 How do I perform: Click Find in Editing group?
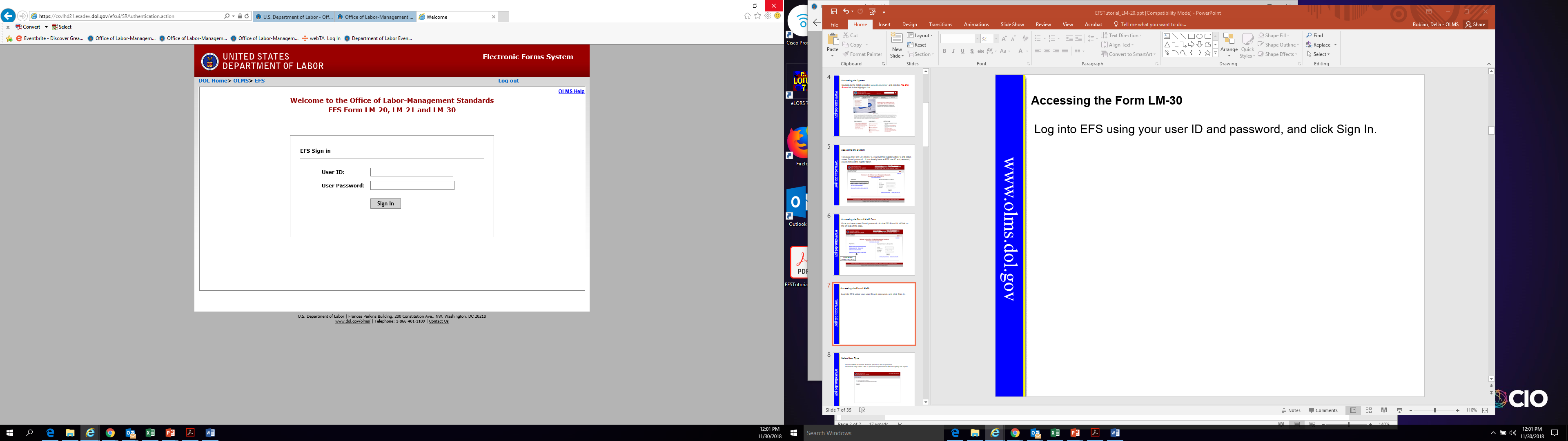coord(1315,36)
